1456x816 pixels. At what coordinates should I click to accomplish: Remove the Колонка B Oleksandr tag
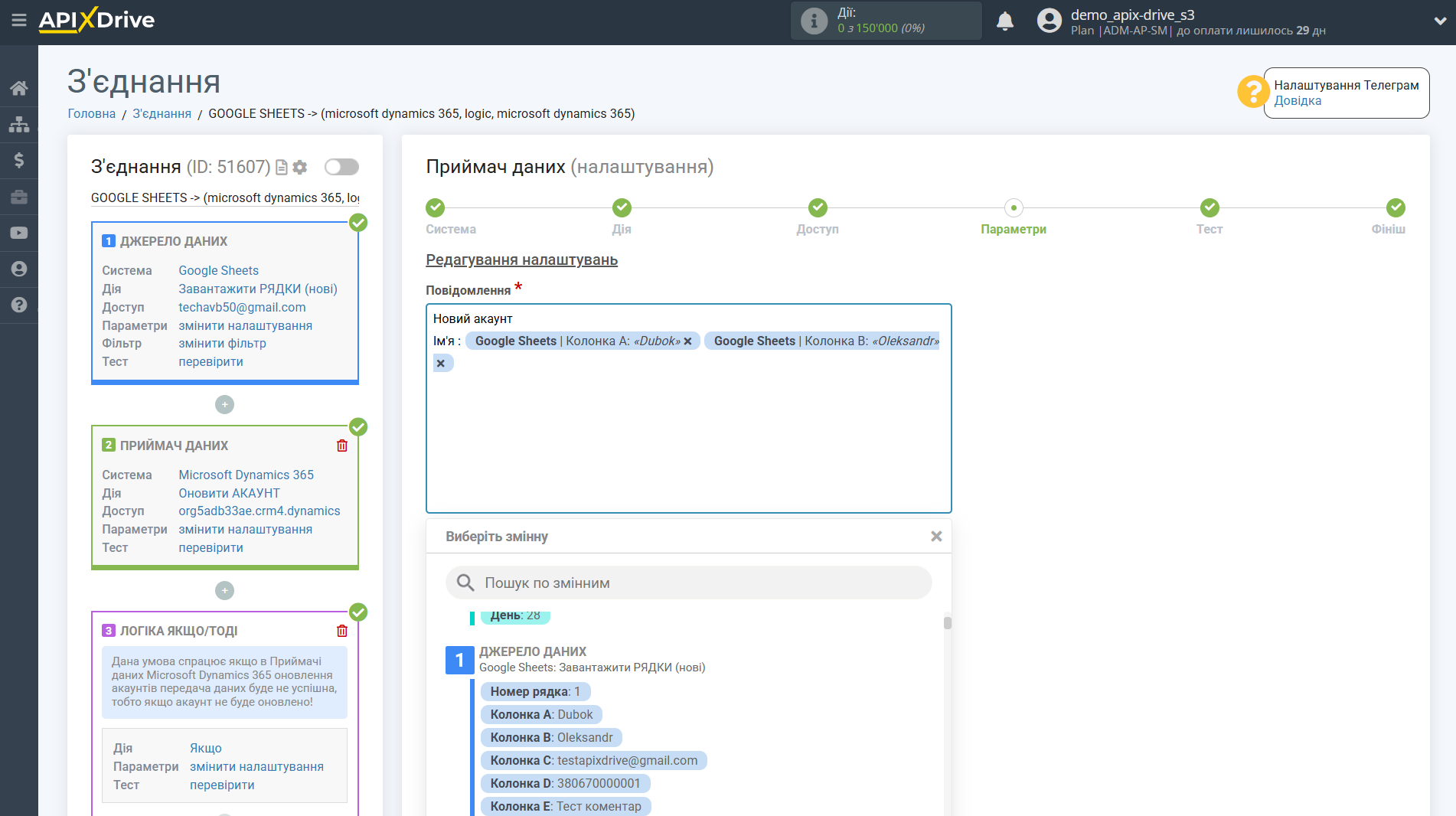[x=441, y=364]
